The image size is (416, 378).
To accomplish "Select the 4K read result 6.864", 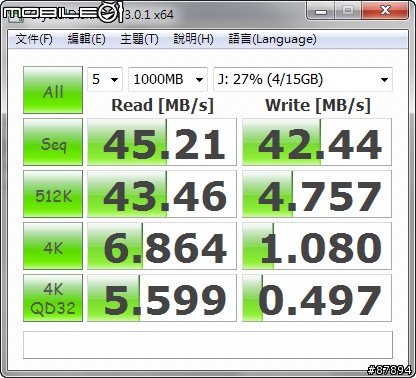I will coord(162,246).
